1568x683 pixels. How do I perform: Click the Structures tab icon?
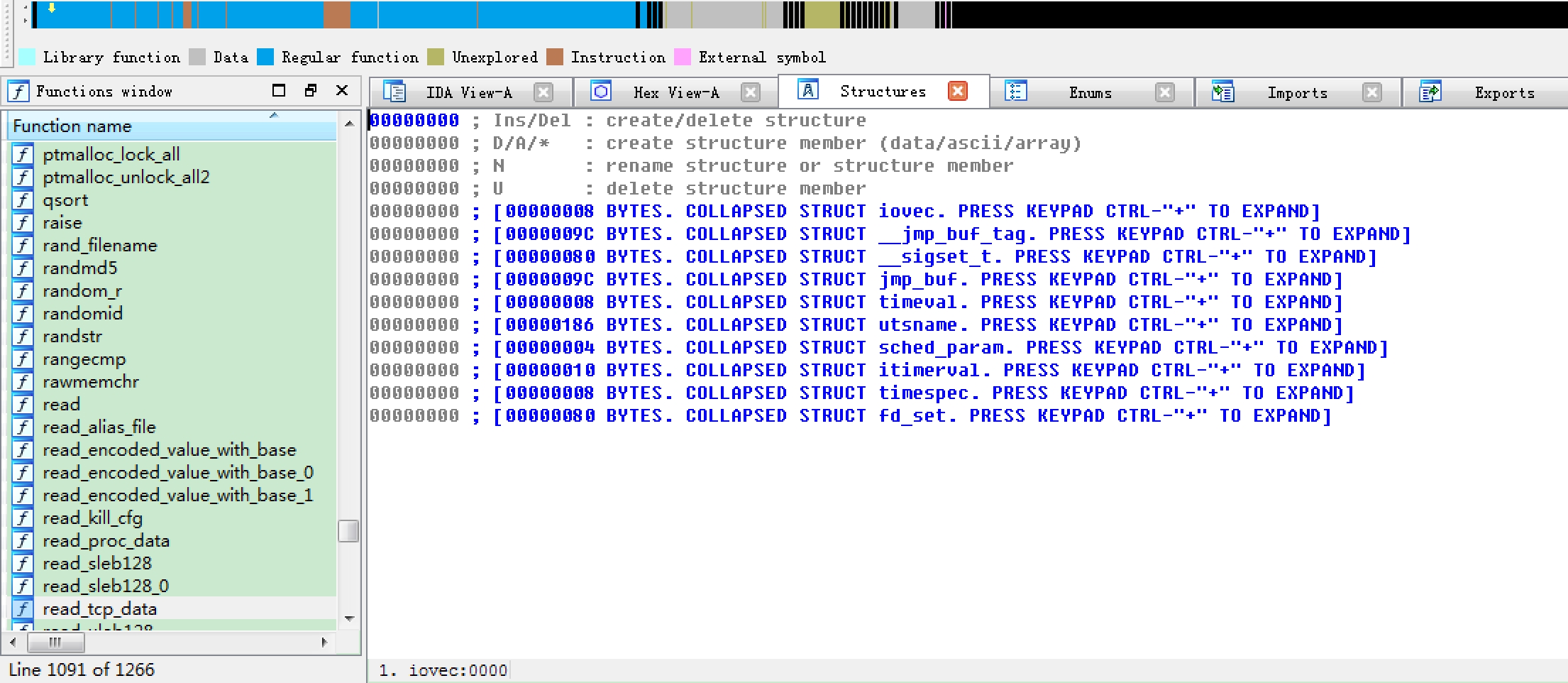(x=808, y=90)
